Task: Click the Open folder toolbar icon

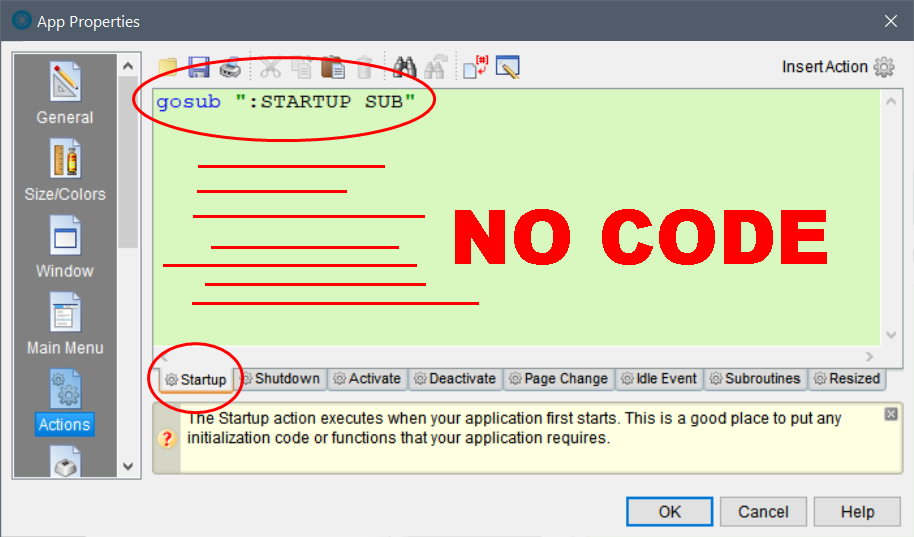Action: pos(168,68)
